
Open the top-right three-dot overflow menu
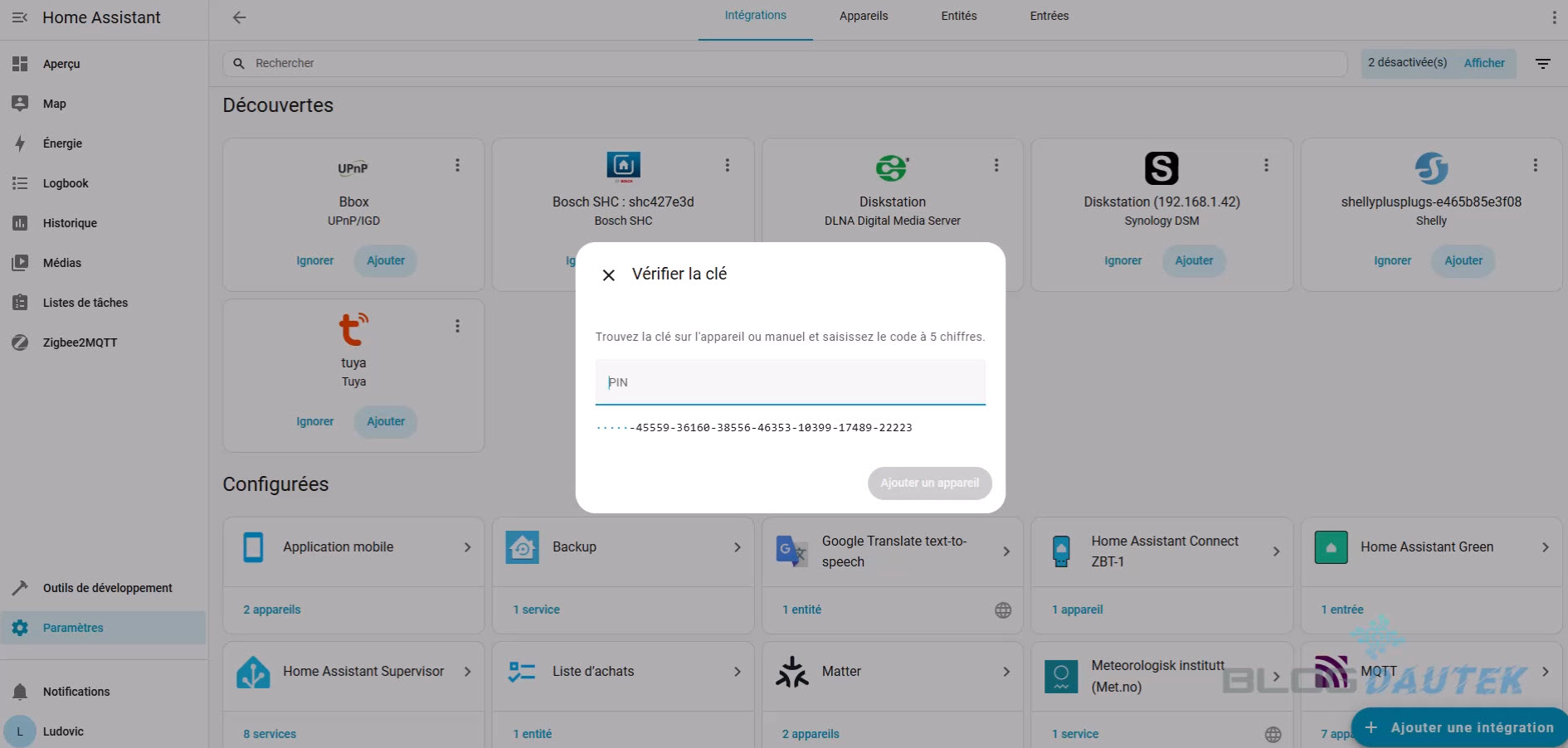click(x=1554, y=17)
